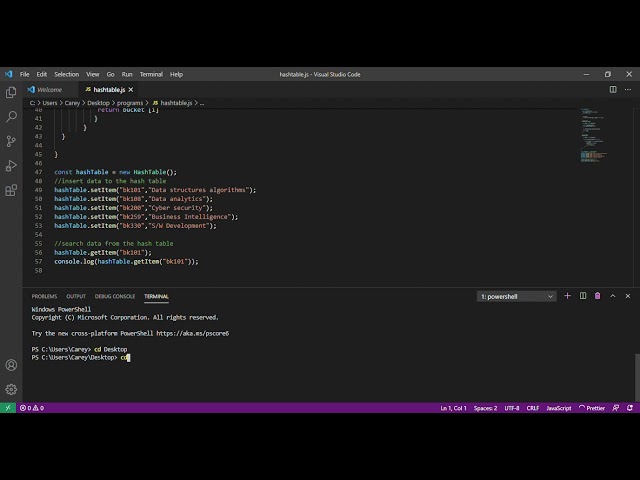The image size is (640, 480).
Task: Click the terminal input prompt line
Action: 81,358
